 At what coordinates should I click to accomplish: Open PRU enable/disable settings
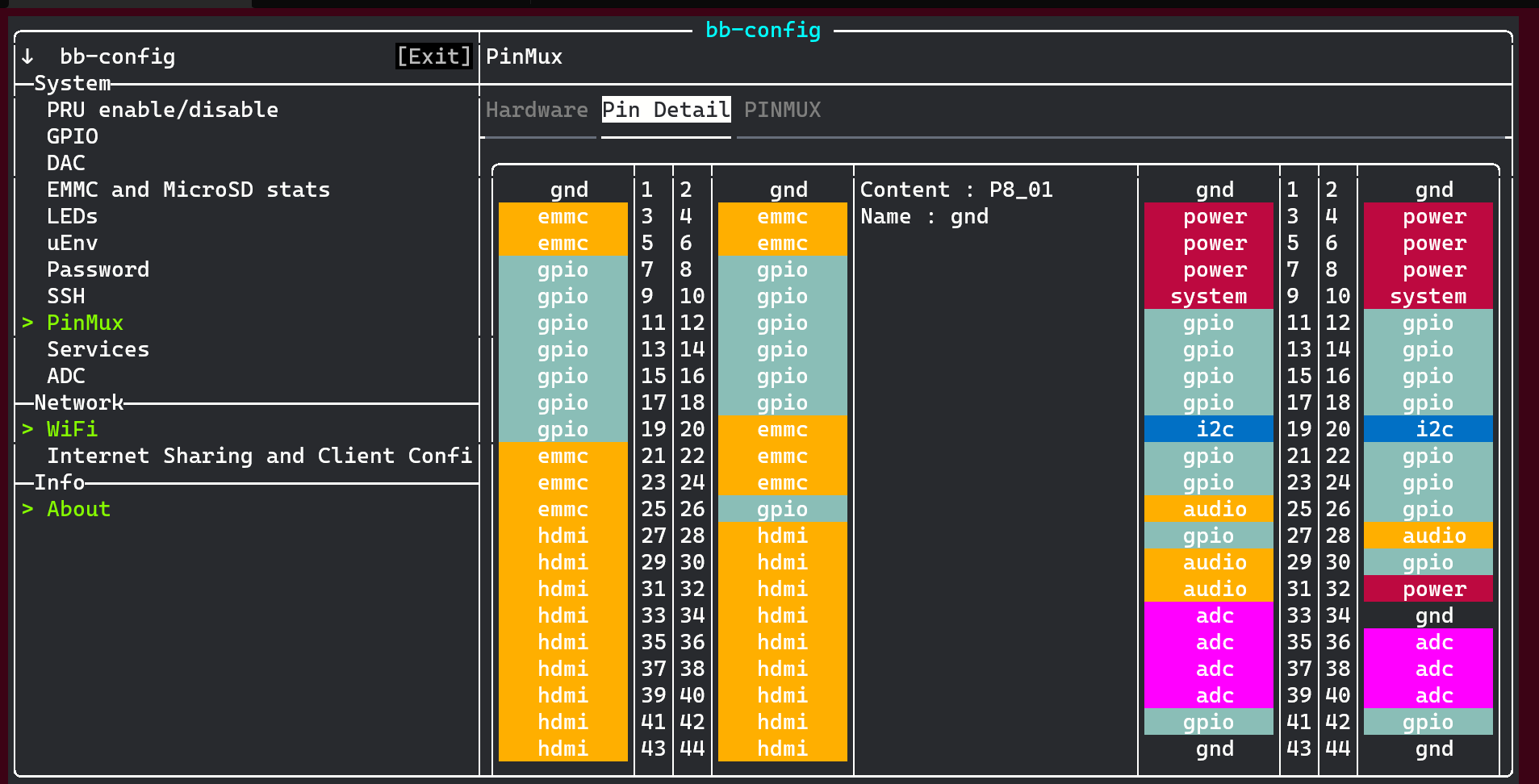point(163,110)
